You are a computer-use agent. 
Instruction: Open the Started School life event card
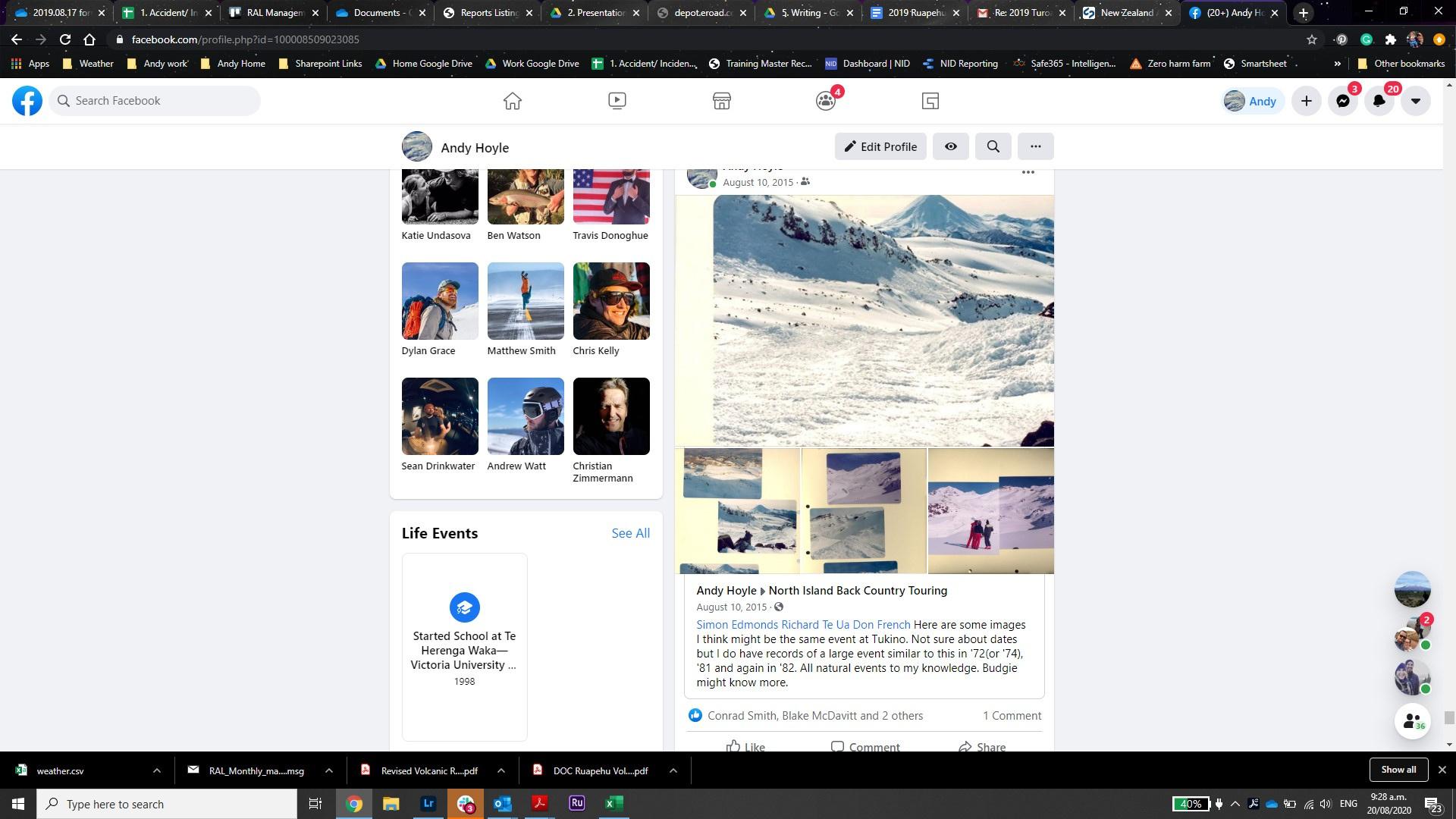(x=464, y=646)
